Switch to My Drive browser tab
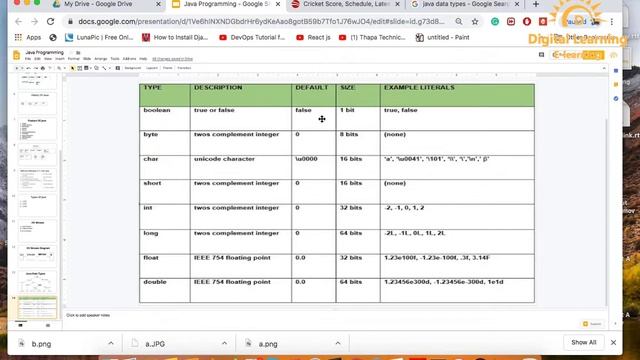 [107, 4]
